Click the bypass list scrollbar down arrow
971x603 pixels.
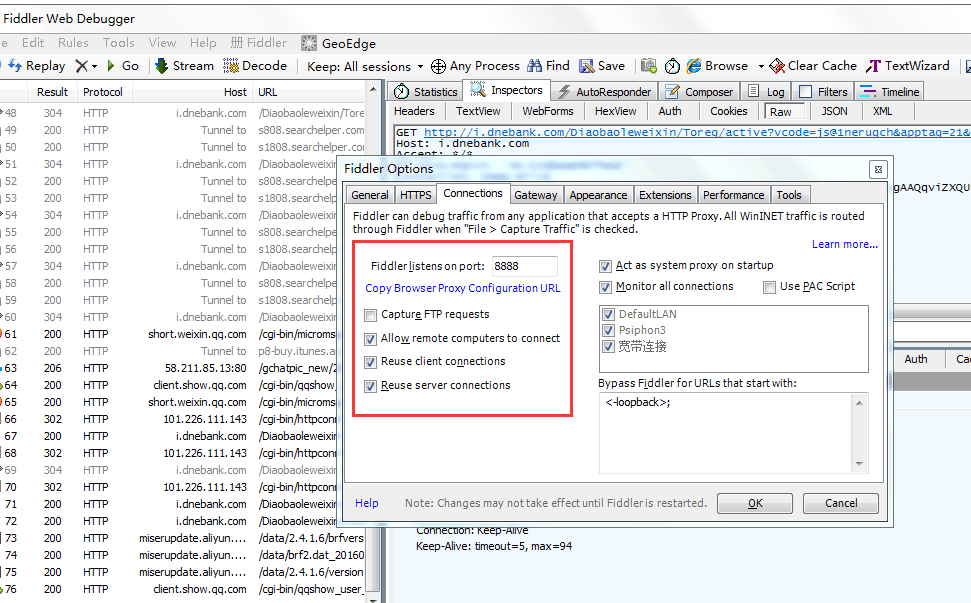click(x=860, y=464)
